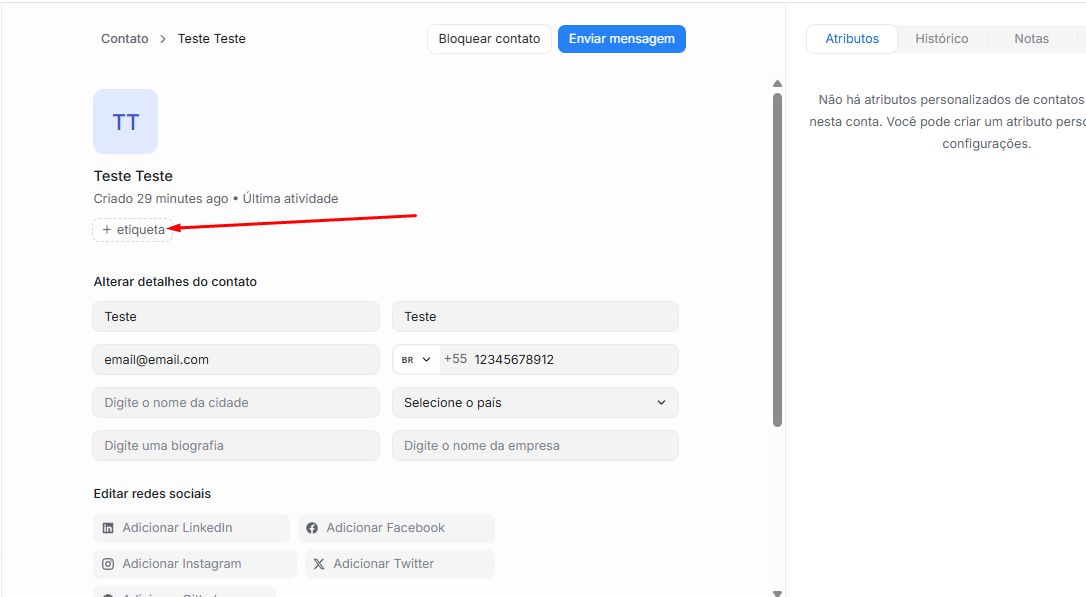1086x597 pixels.
Task: Click the vertical scrollbar of contact form
Action: (x=777, y=260)
